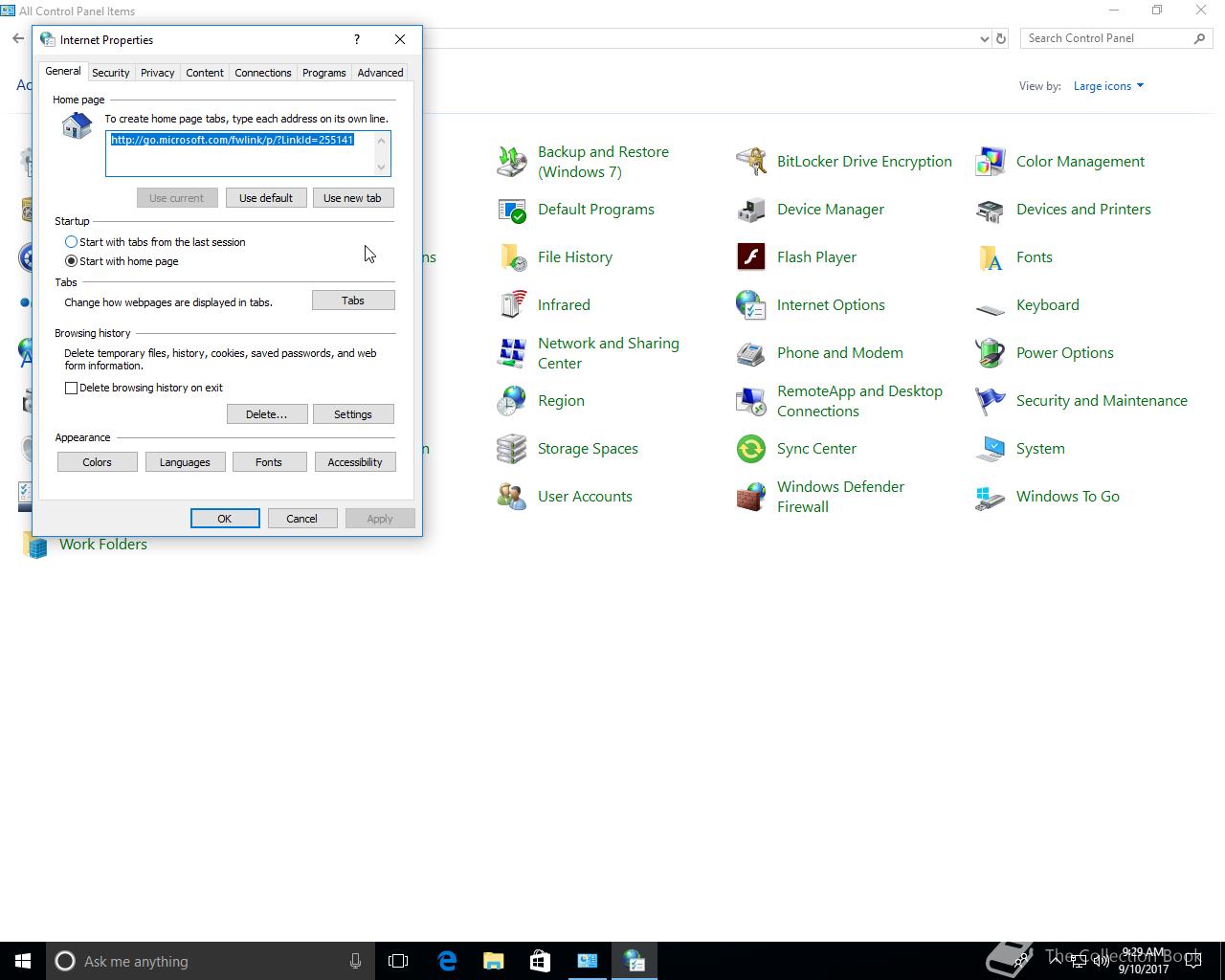Open the Sync Center icon
Image resolution: width=1225 pixels, height=980 pixels.
(x=750, y=449)
